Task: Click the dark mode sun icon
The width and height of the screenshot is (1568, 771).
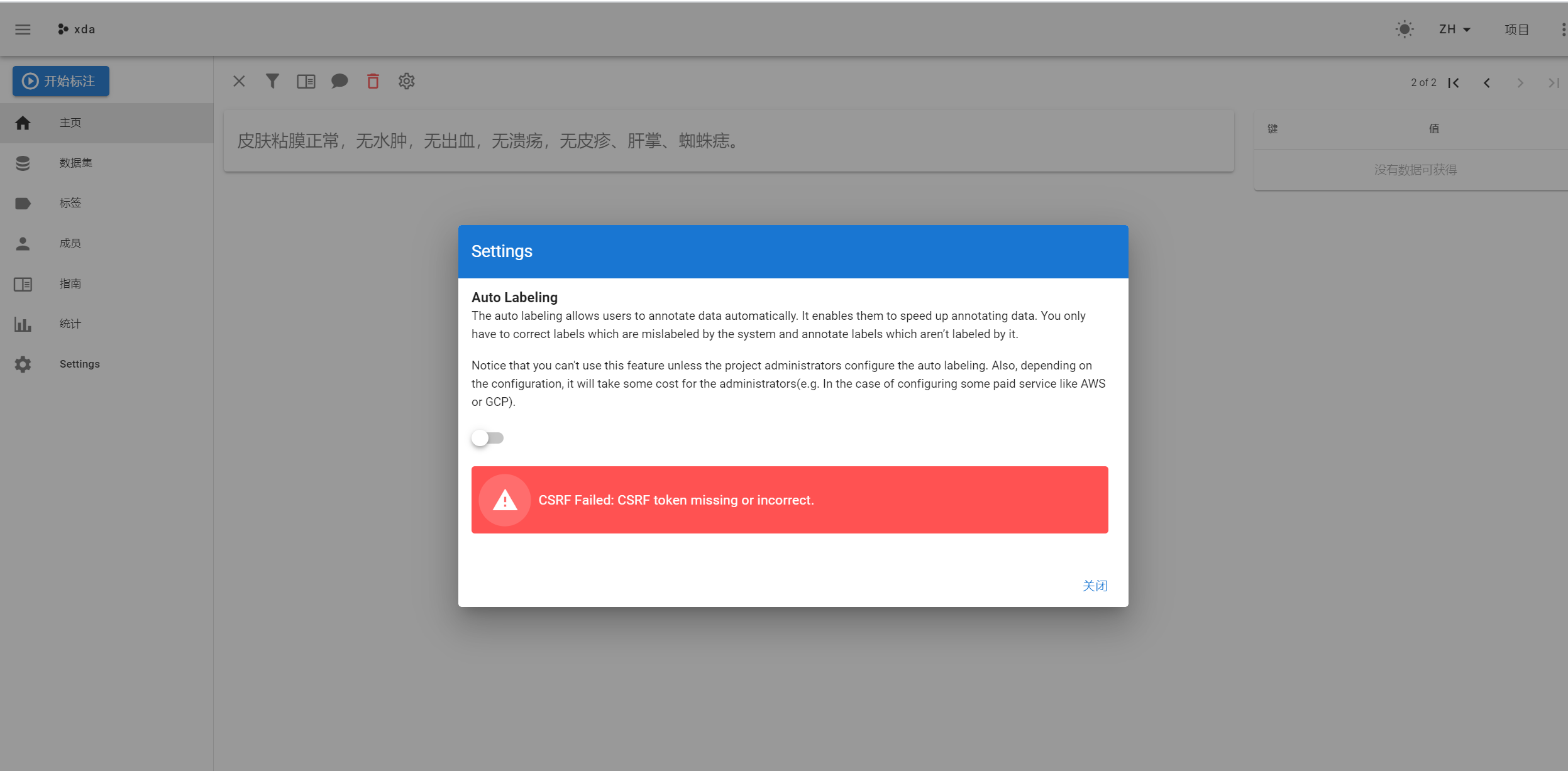Action: (x=1405, y=29)
